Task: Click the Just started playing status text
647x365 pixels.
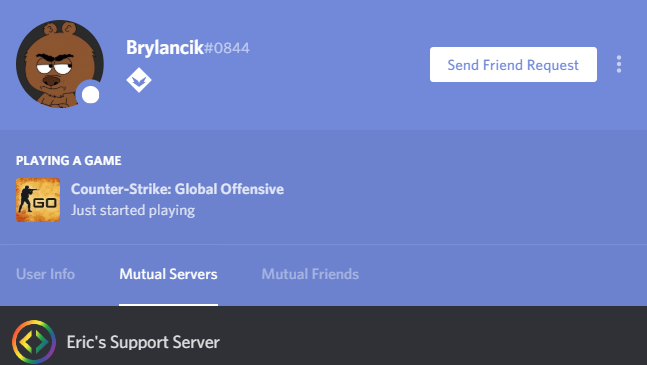Action: point(133,210)
